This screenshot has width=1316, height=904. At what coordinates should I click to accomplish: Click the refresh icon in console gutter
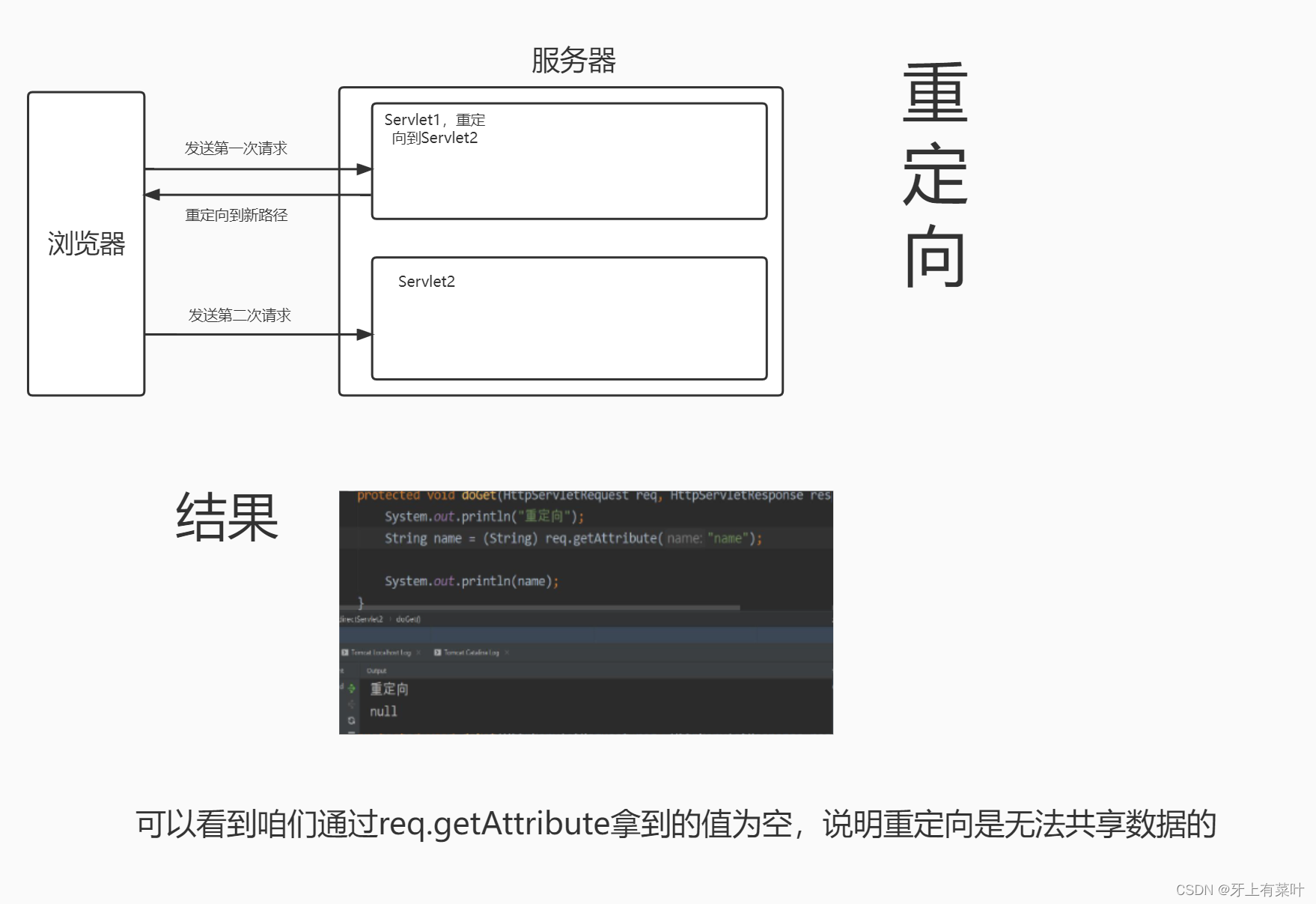[x=352, y=721]
